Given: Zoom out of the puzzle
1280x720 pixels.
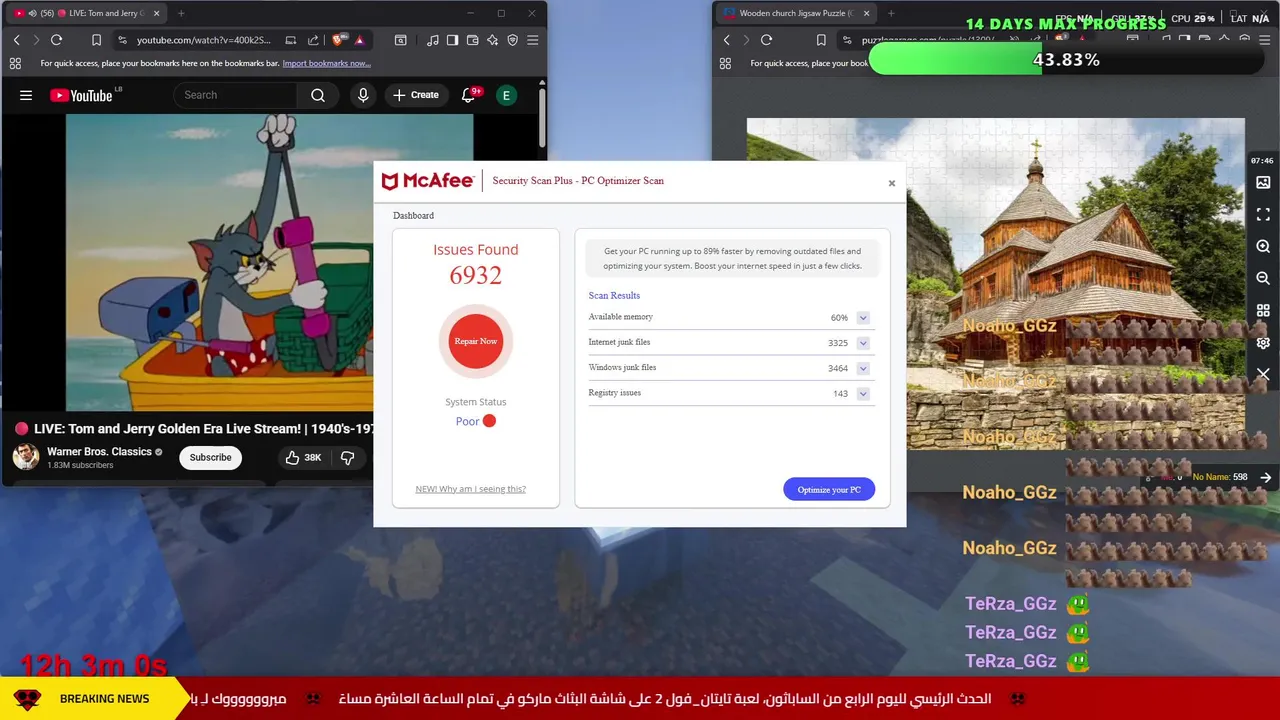Looking at the screenshot, I should pos(1263,278).
